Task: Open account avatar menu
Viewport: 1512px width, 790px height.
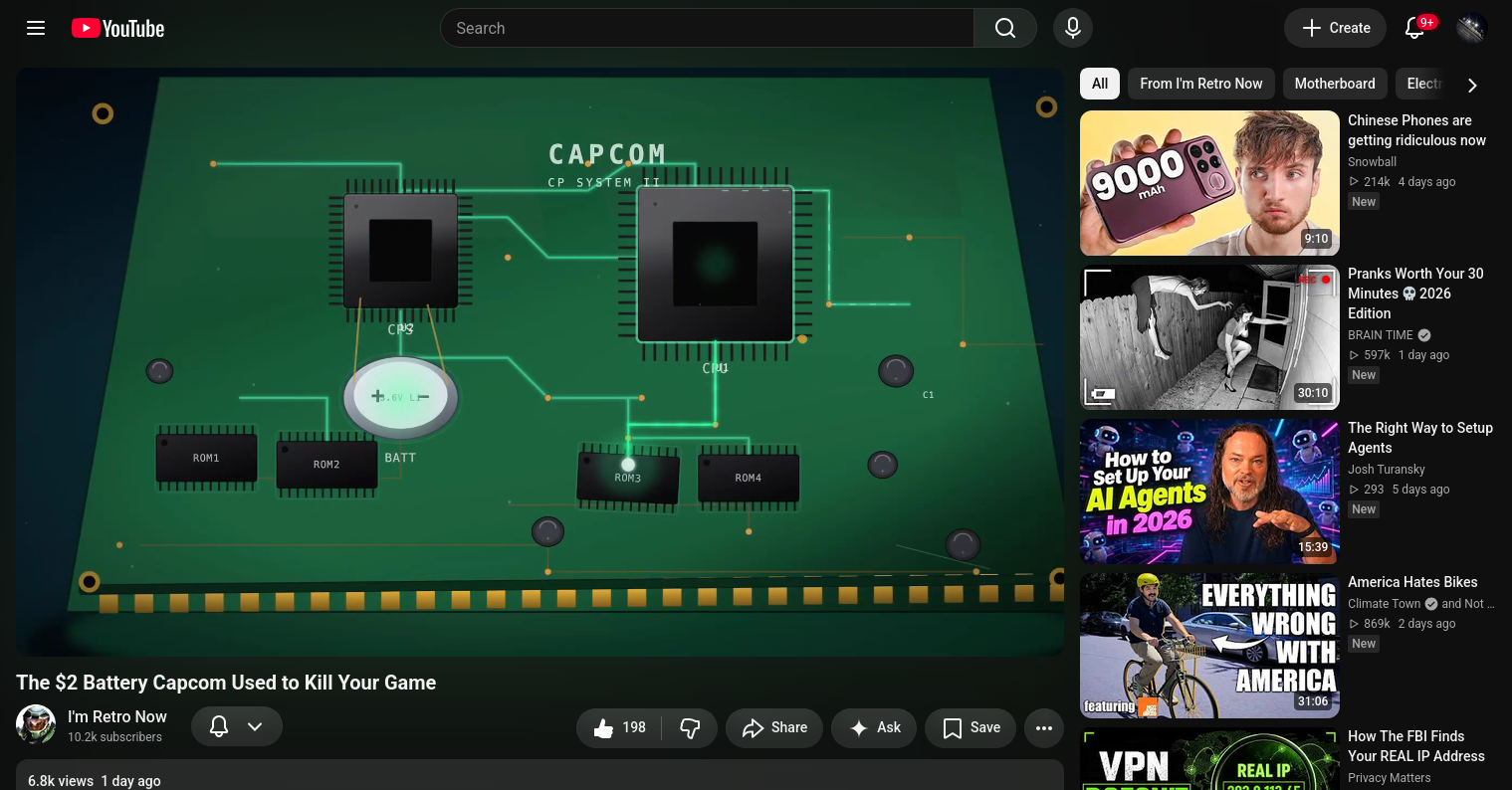Action: point(1471,28)
